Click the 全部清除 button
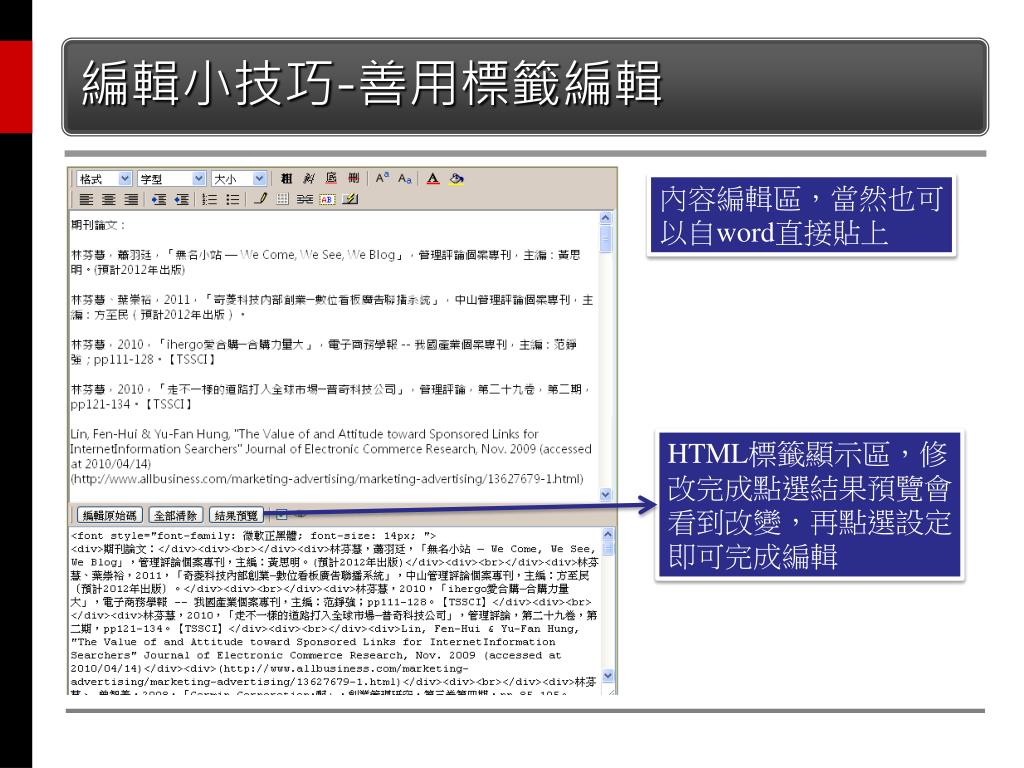Screen dimensions: 1024x768 point(176,515)
